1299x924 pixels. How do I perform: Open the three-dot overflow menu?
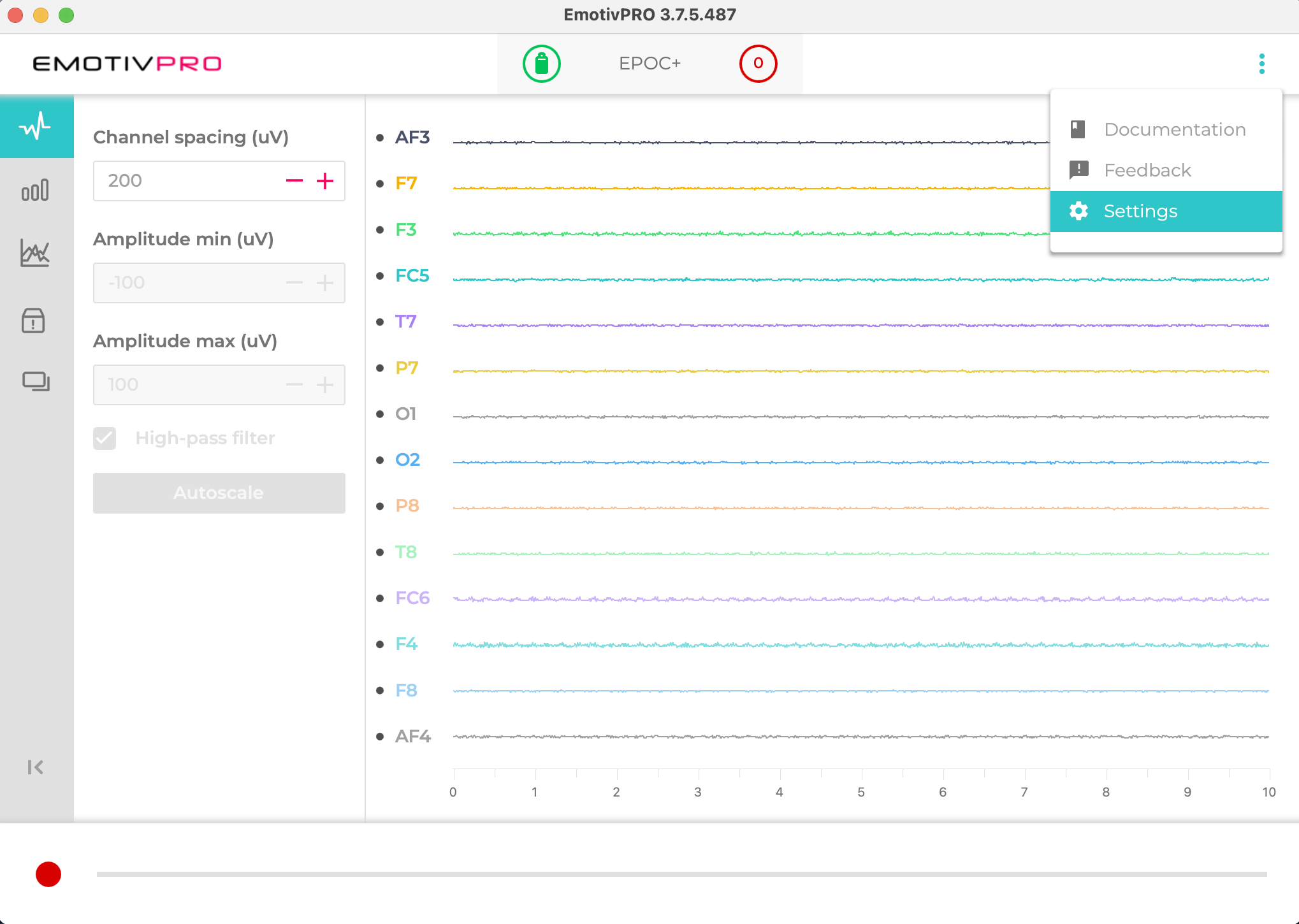pos(1262,64)
